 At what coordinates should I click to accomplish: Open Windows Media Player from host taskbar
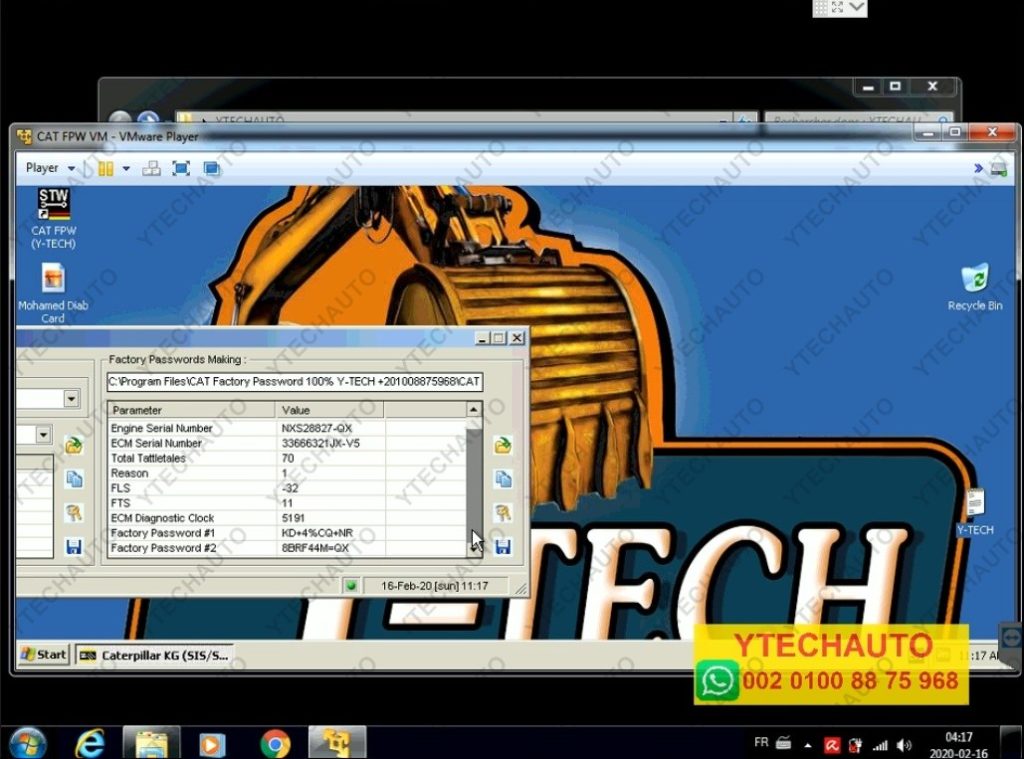[x=212, y=743]
